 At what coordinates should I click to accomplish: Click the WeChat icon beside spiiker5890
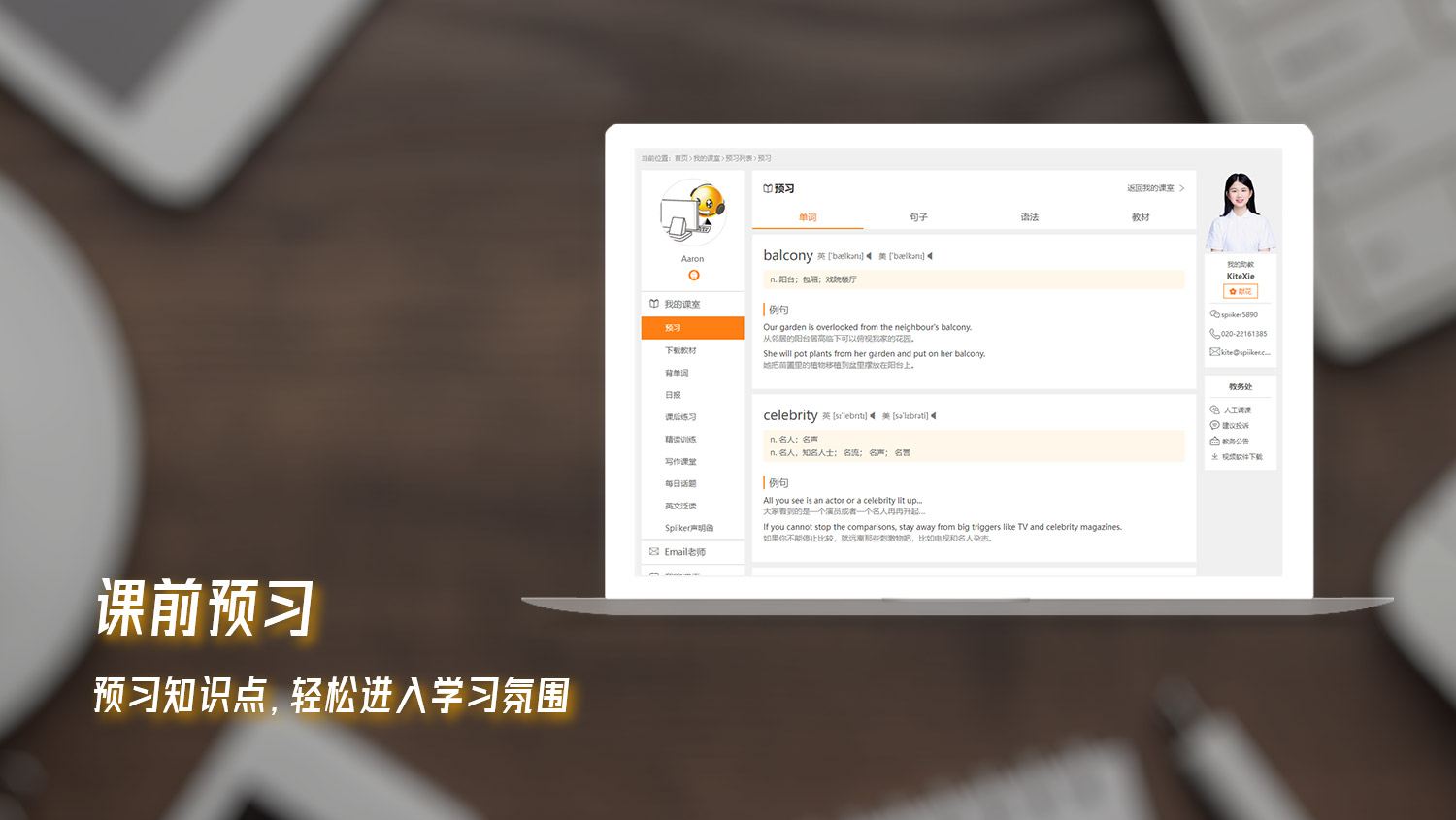pos(1214,314)
